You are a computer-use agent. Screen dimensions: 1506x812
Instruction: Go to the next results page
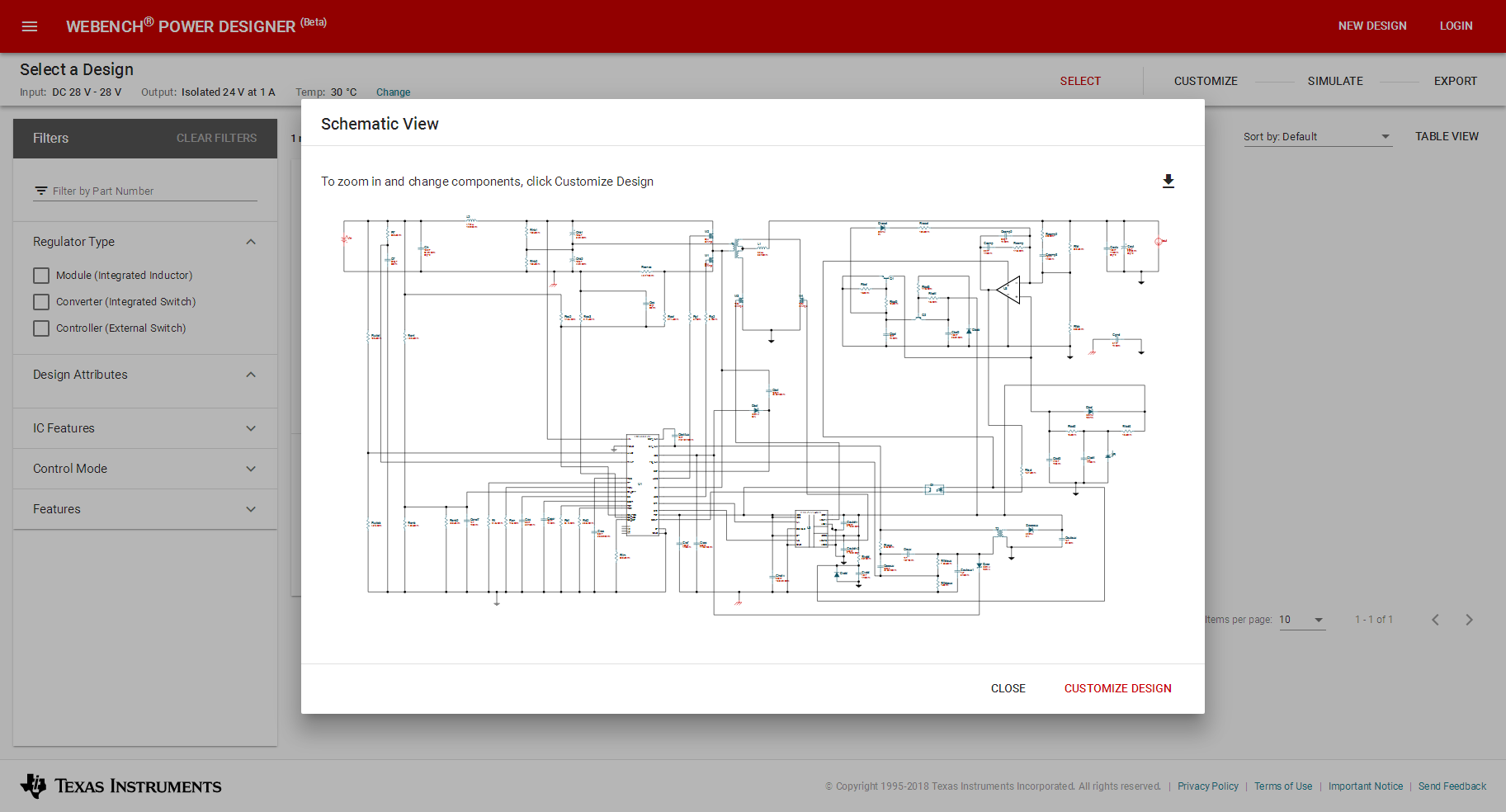(1469, 620)
